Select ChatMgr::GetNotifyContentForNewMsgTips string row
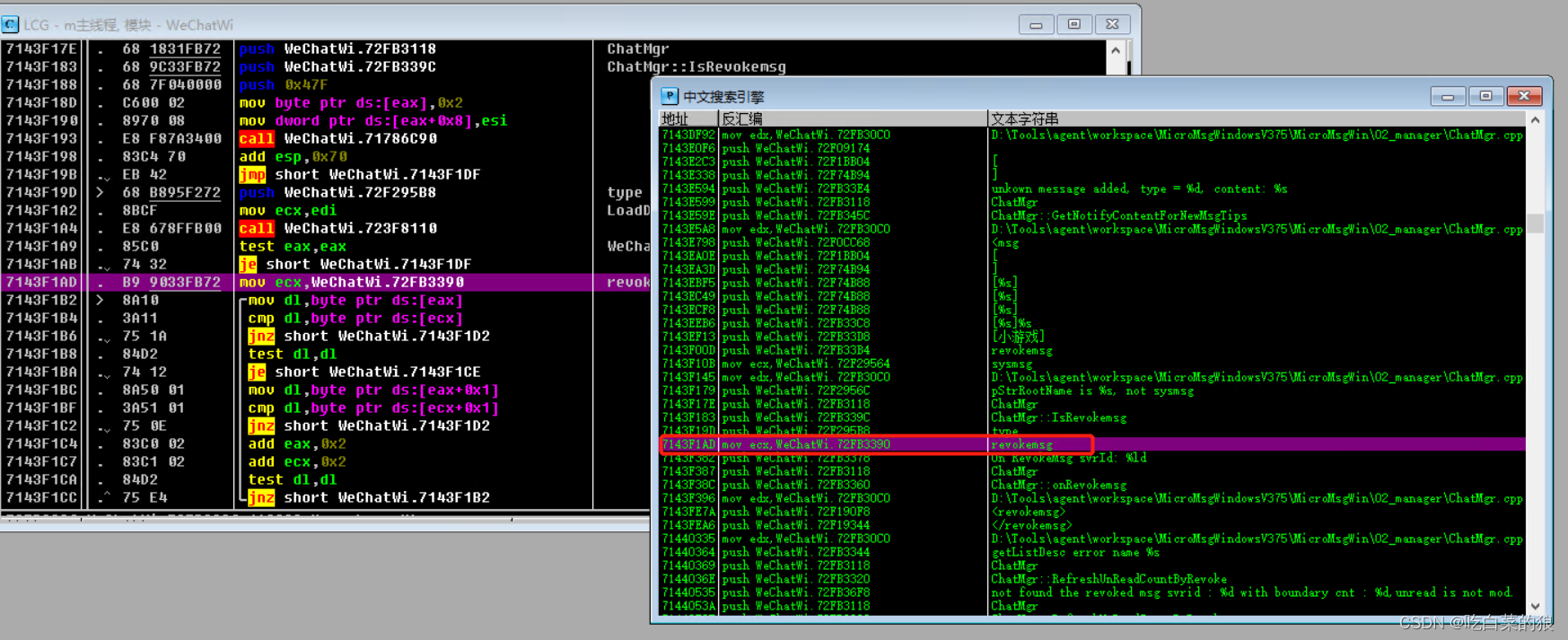The width and height of the screenshot is (1568, 640). coord(1092,215)
